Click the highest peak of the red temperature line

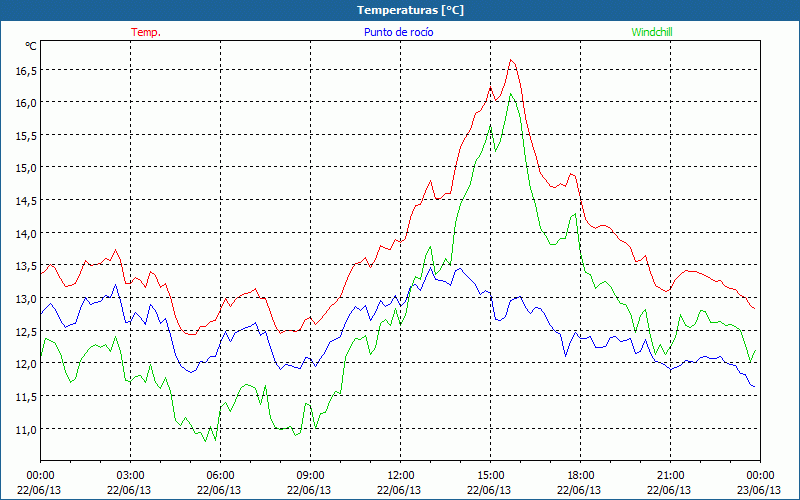click(511, 60)
